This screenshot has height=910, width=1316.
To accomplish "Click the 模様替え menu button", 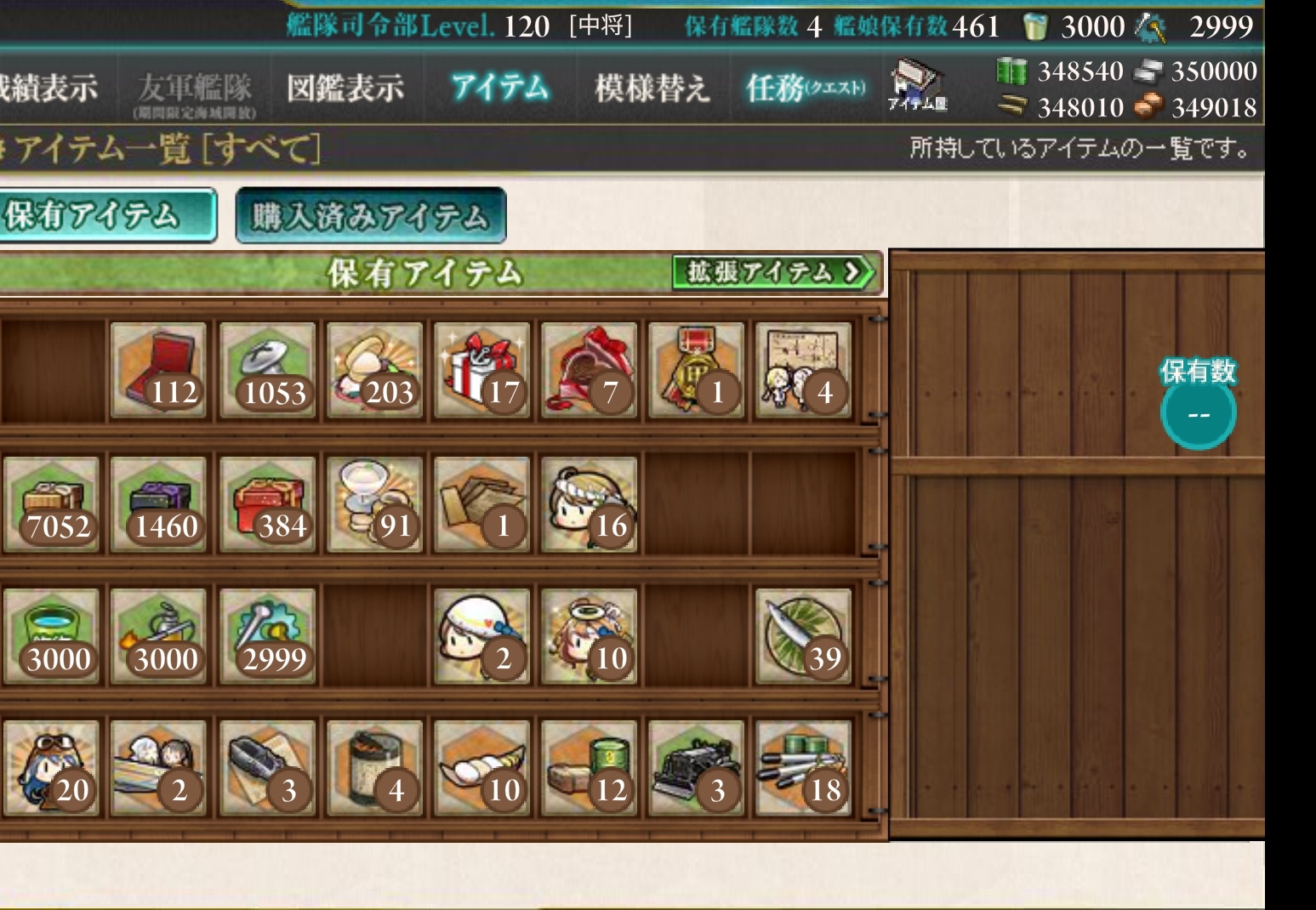I will pyautogui.click(x=652, y=88).
